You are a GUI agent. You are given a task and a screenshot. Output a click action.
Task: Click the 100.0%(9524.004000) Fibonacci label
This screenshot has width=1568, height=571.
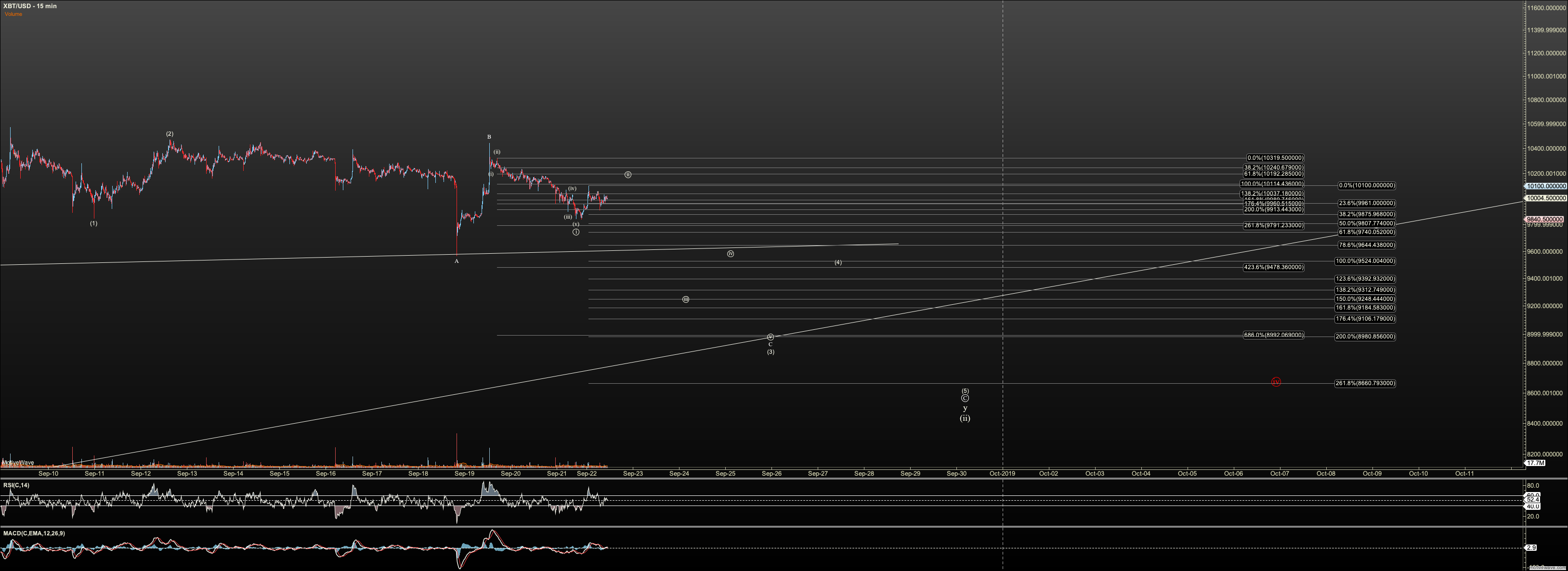coord(1365,261)
